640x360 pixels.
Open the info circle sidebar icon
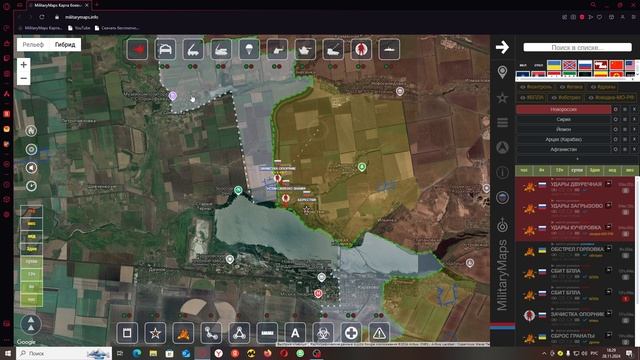coord(502,172)
